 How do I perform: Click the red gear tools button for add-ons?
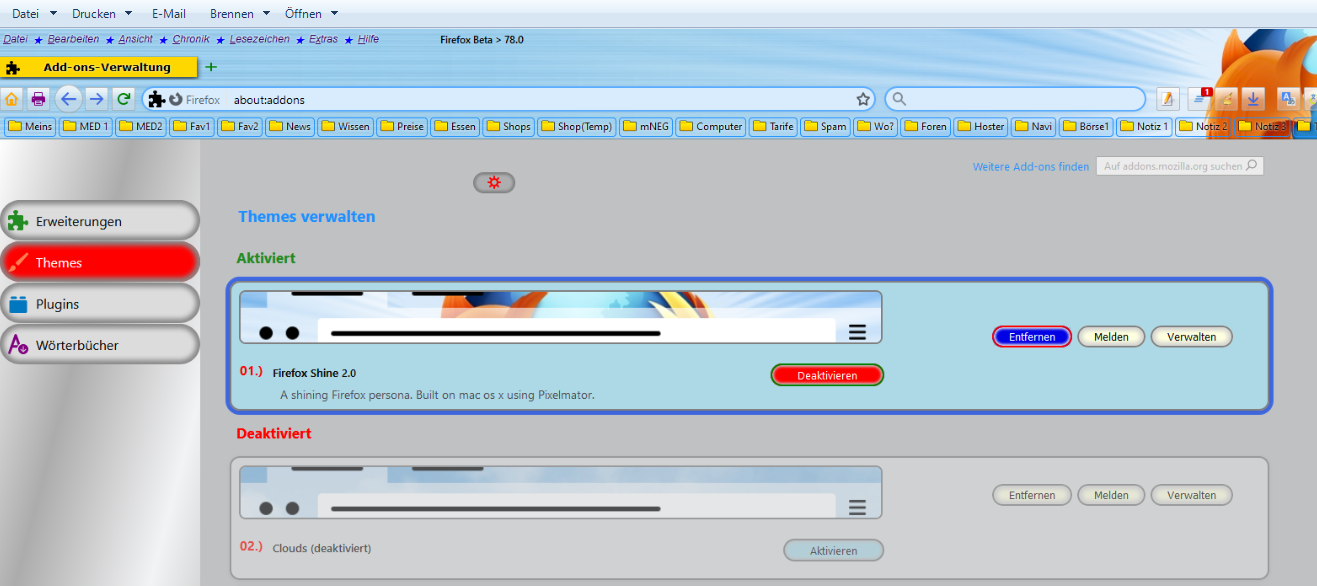(x=494, y=182)
